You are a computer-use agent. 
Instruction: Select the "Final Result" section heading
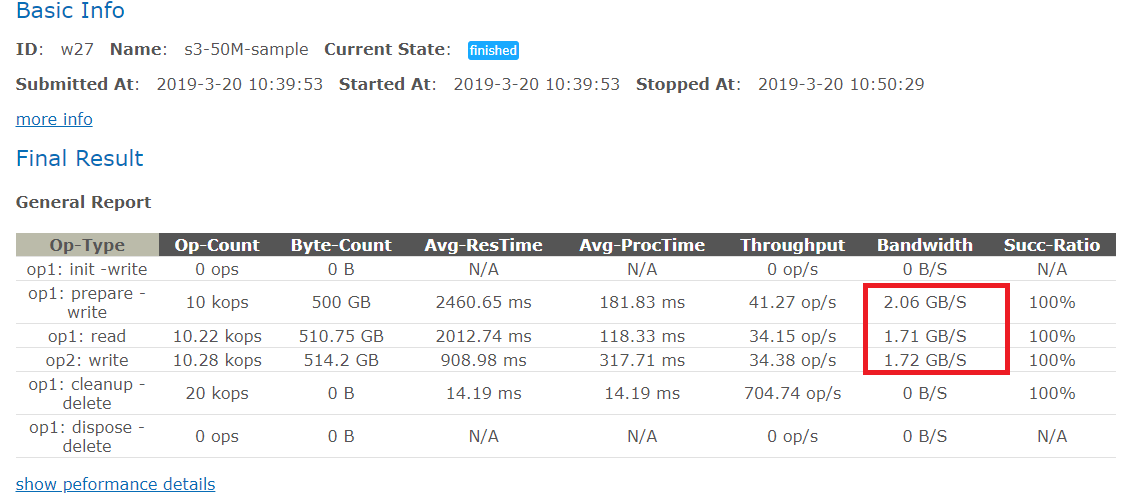pos(79,158)
